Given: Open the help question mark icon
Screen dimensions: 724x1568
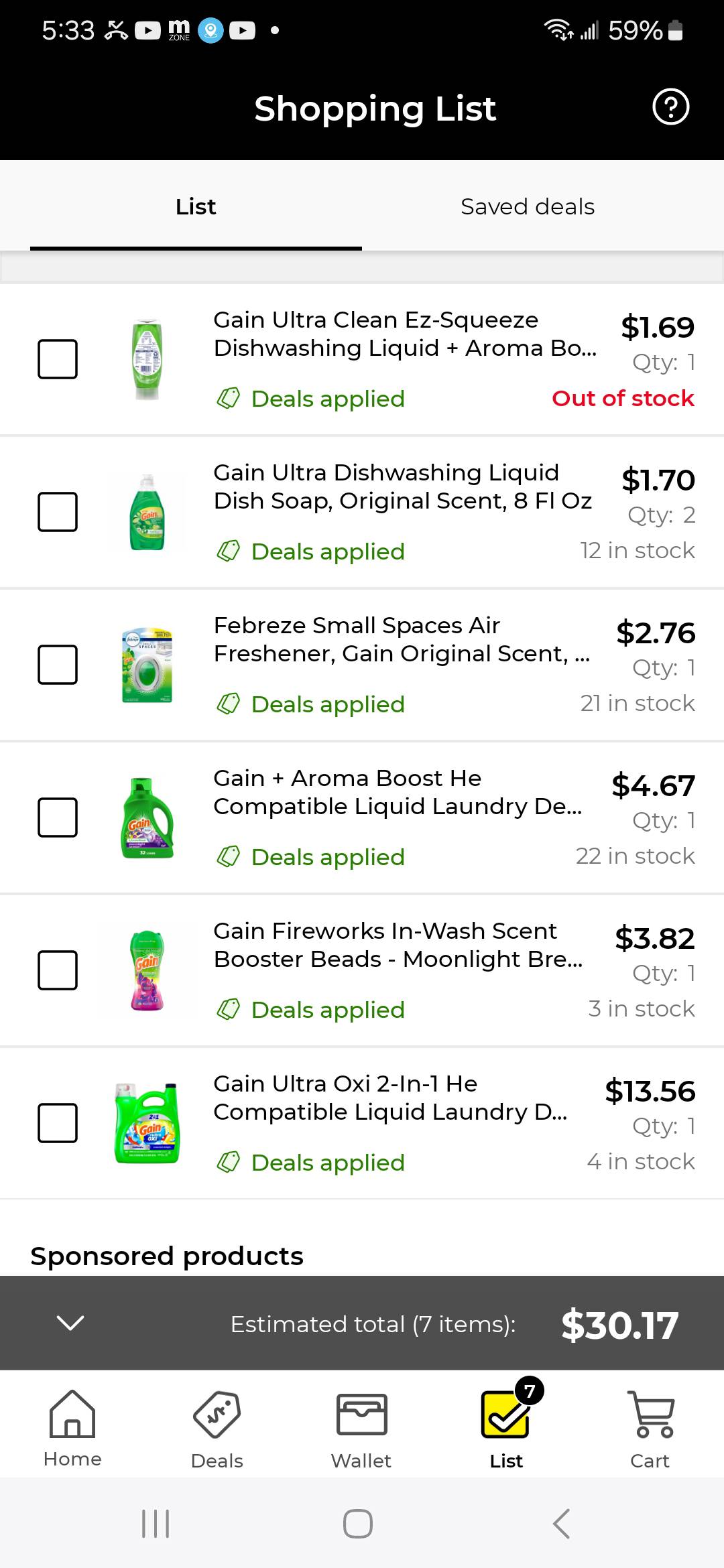Looking at the screenshot, I should coord(670,107).
